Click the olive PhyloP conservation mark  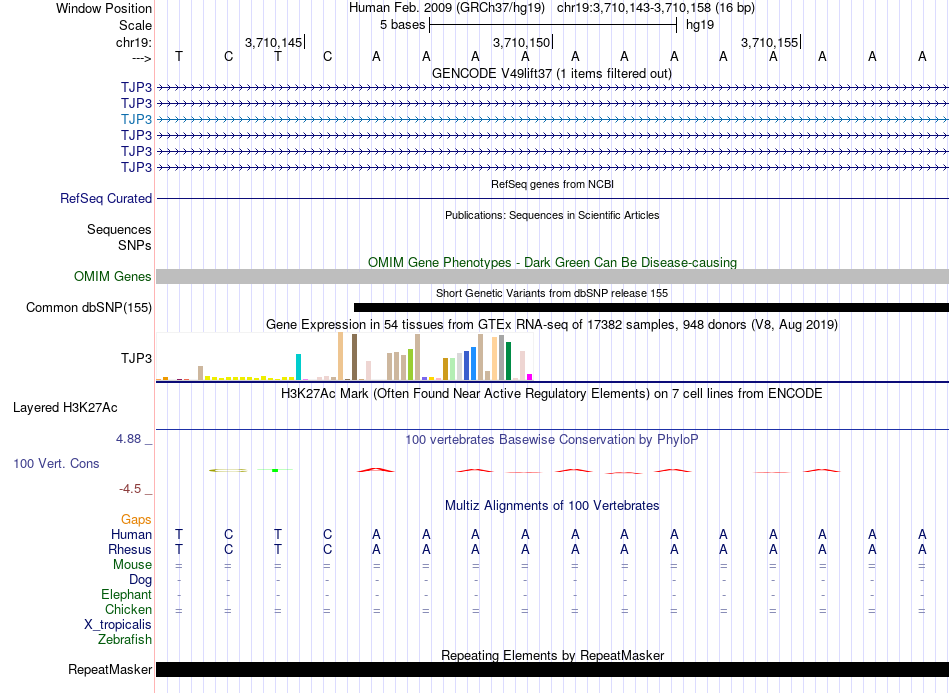pyautogui.click(x=228, y=470)
